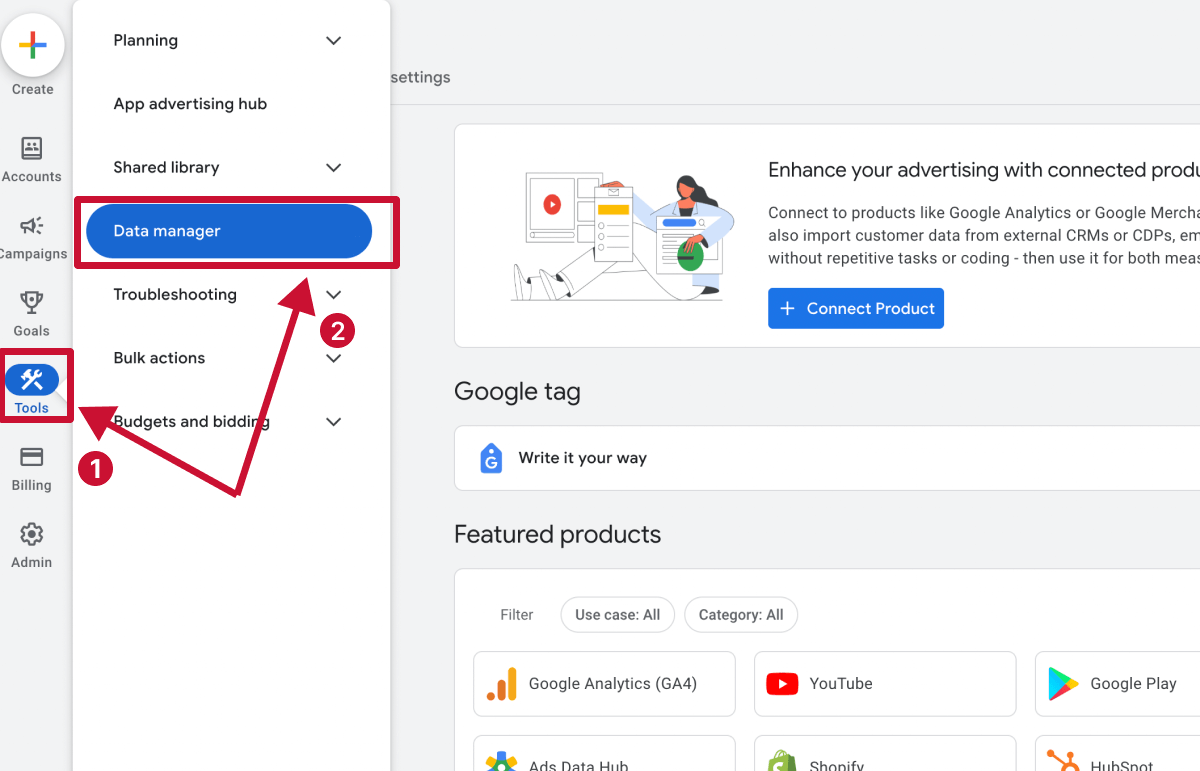Open Billing card icon
The image size is (1200, 771).
pyautogui.click(x=32, y=457)
